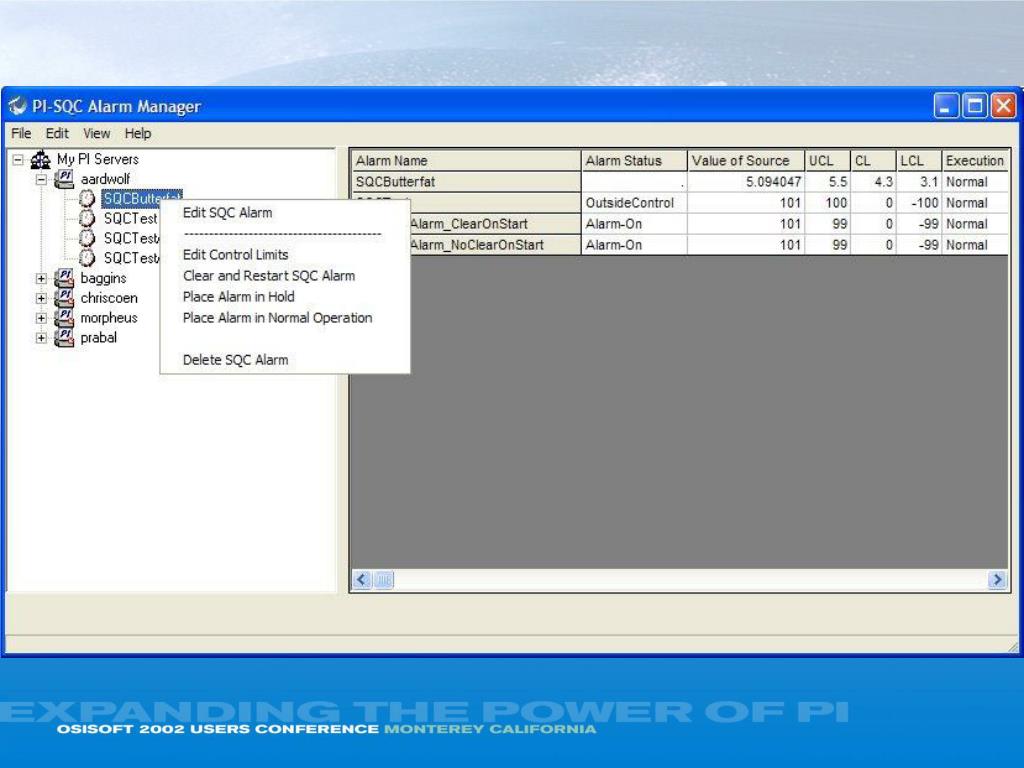Expand the prabal server node
Screen dimensions: 1024x768
coord(41,338)
